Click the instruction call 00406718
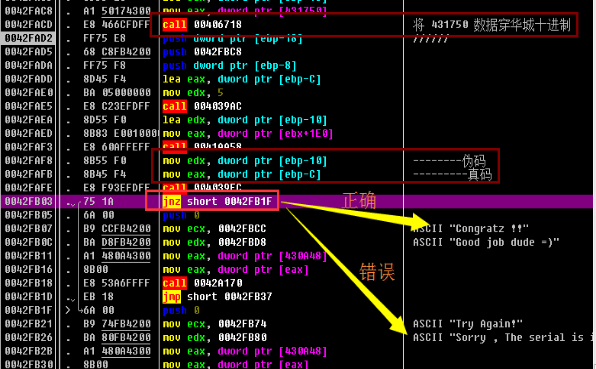The height and width of the screenshot is (369, 596). coord(202,24)
